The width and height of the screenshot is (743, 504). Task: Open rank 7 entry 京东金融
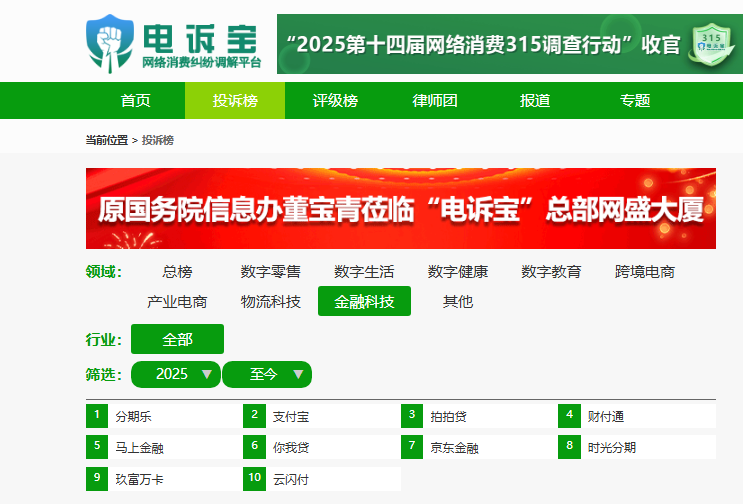(479, 447)
